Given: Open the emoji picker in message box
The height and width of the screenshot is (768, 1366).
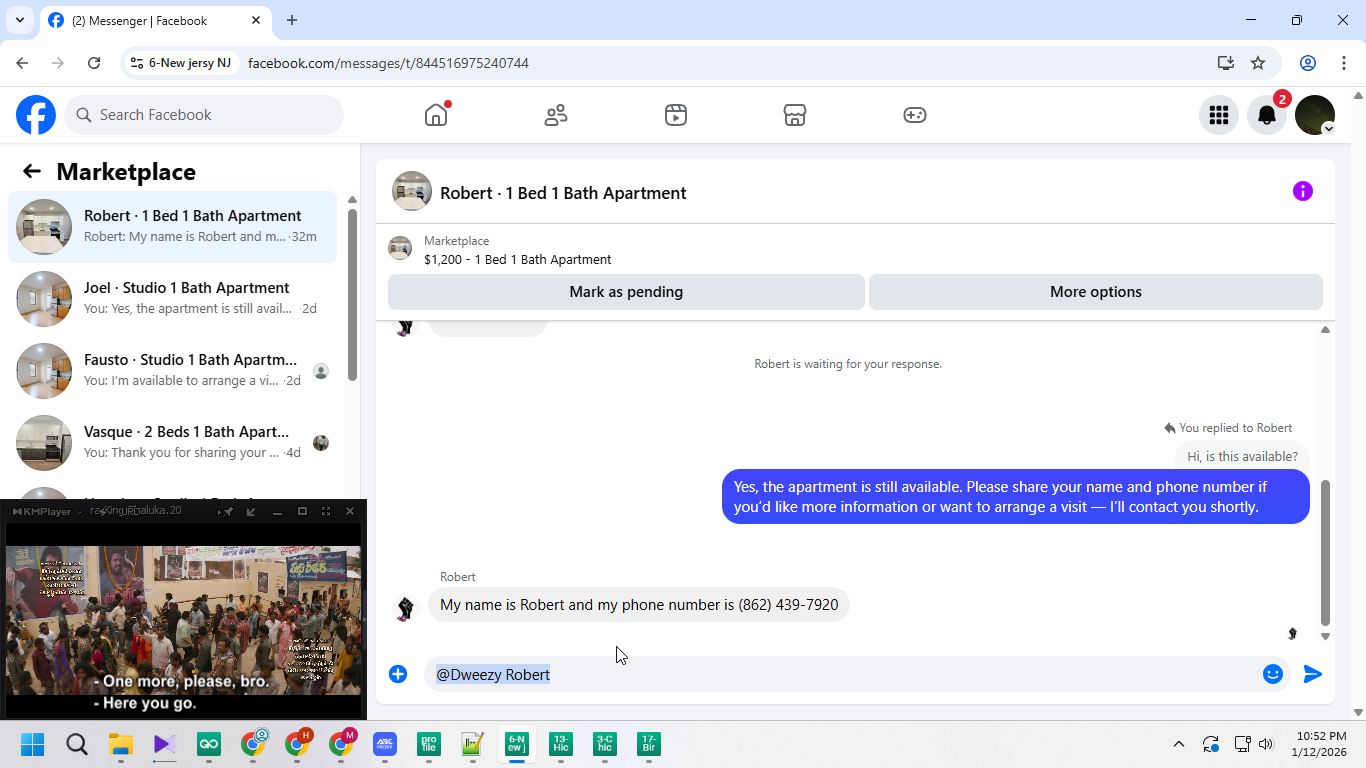Looking at the screenshot, I should coord(1273,674).
